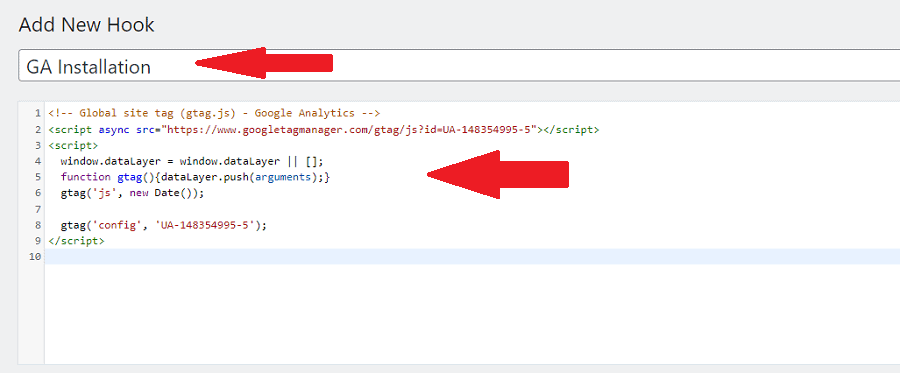The image size is (900, 373).
Task: Click line number 7 in the gutter
Action: [x=38, y=209]
